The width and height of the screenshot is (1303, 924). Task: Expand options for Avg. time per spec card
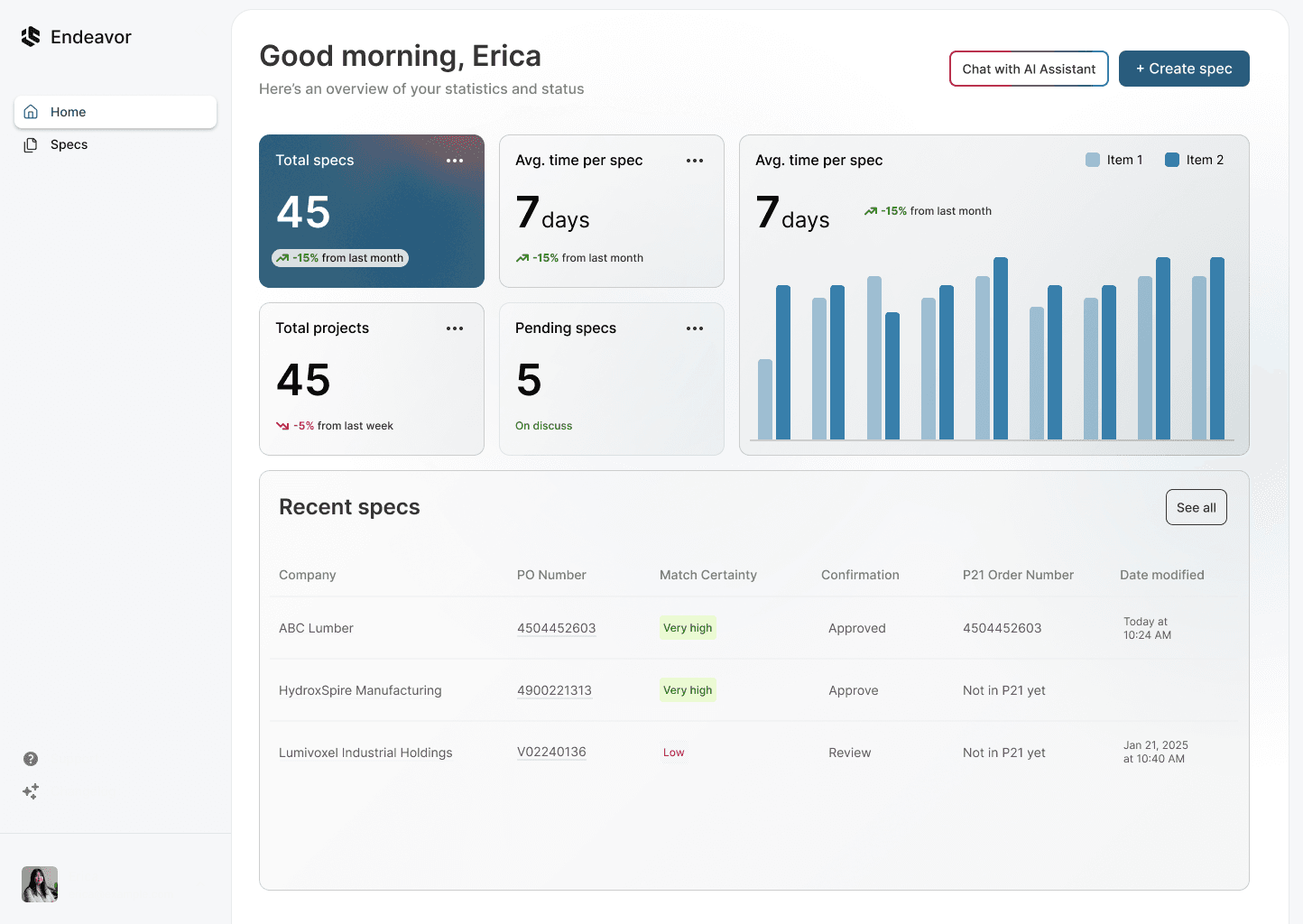695,160
